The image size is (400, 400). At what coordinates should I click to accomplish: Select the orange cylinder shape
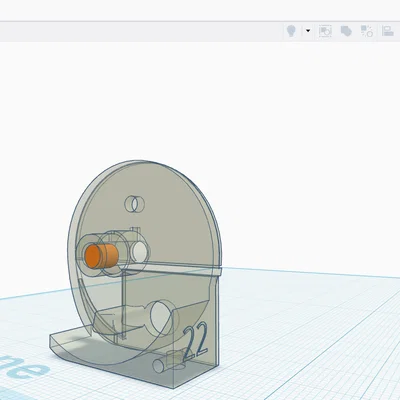101,256
